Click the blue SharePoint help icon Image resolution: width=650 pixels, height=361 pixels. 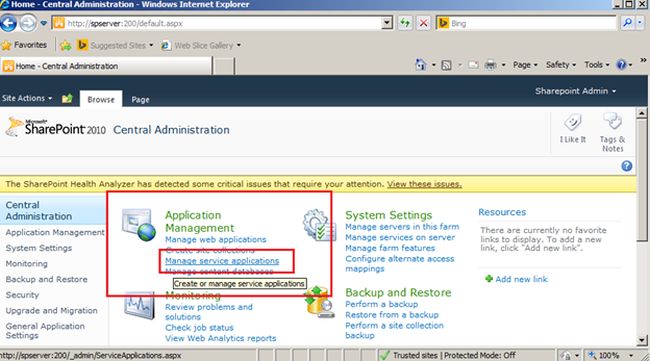tap(626, 166)
